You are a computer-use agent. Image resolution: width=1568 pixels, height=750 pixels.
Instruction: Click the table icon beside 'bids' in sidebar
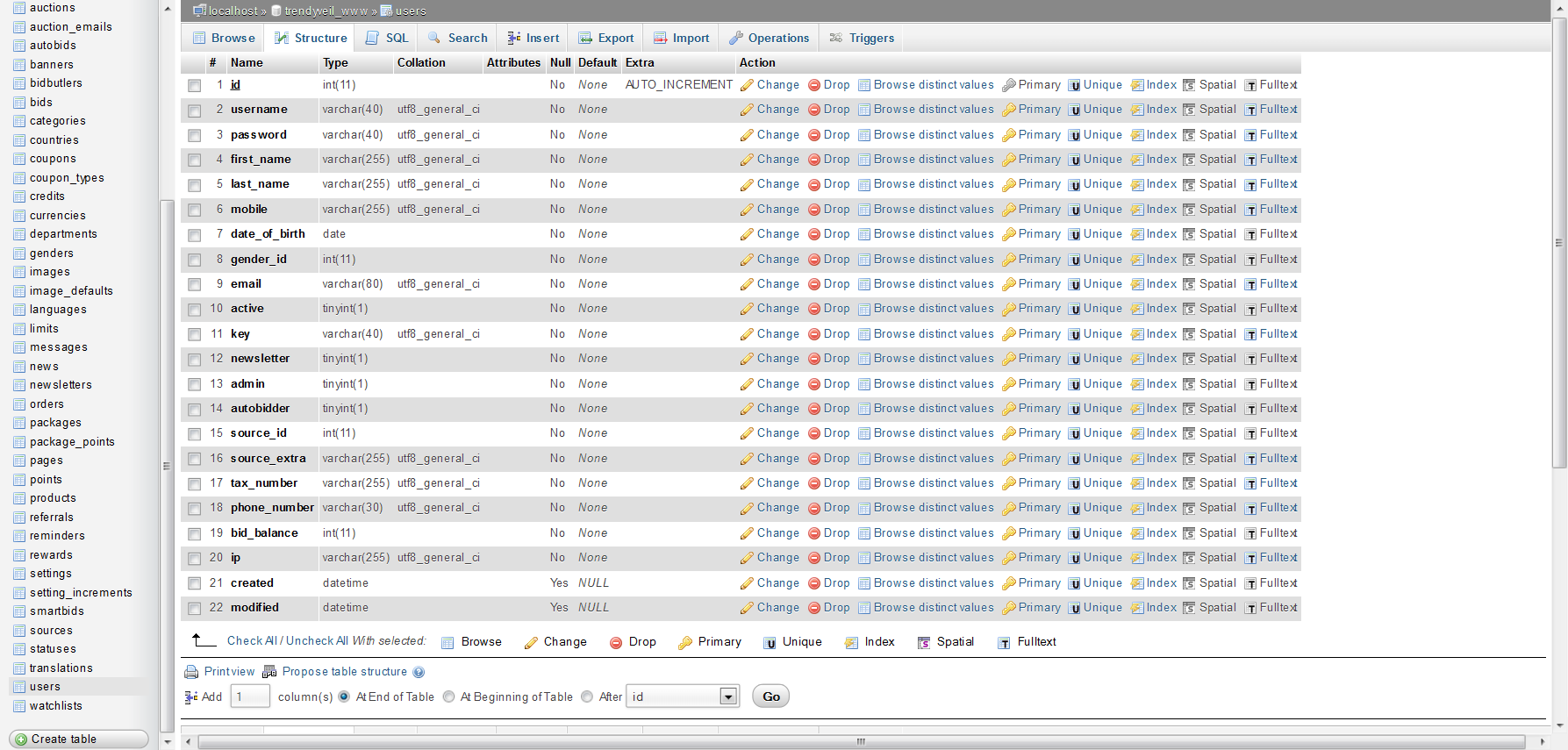click(19, 103)
